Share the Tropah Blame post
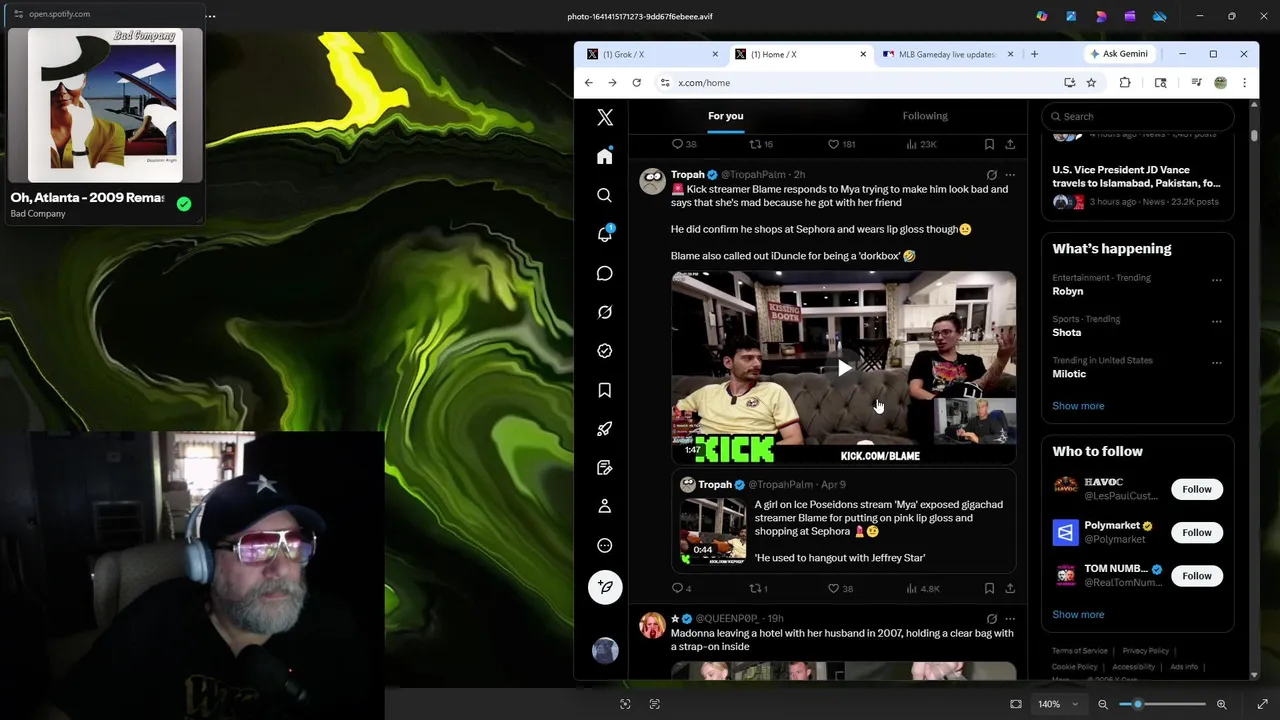Image resolution: width=1280 pixels, height=720 pixels. click(x=1010, y=588)
